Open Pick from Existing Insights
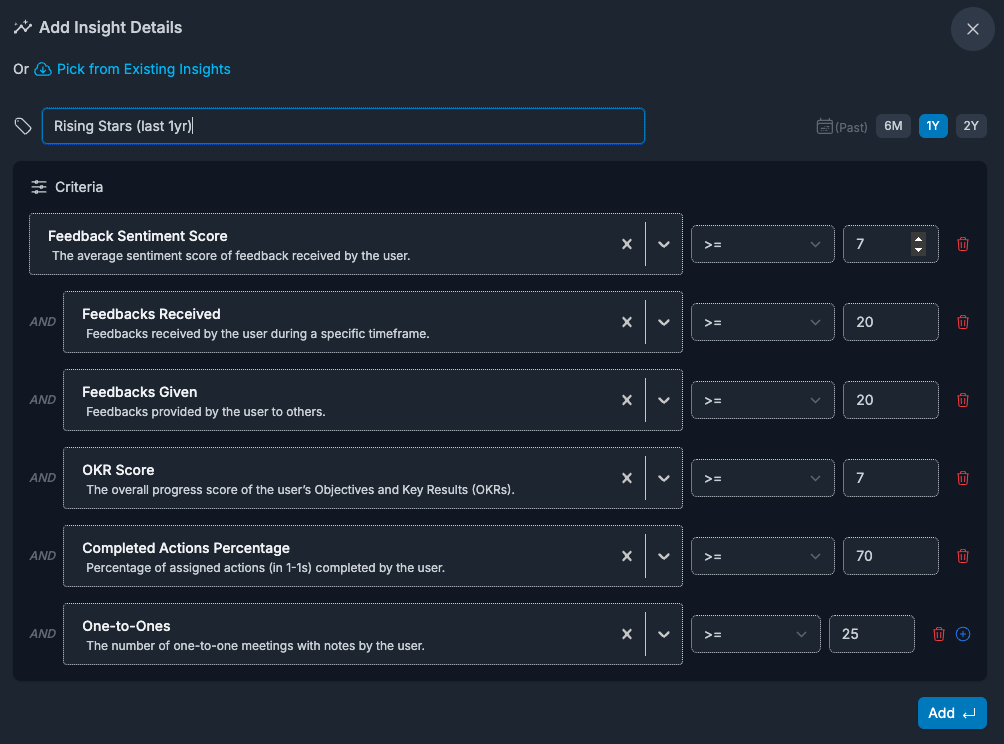 (x=144, y=69)
